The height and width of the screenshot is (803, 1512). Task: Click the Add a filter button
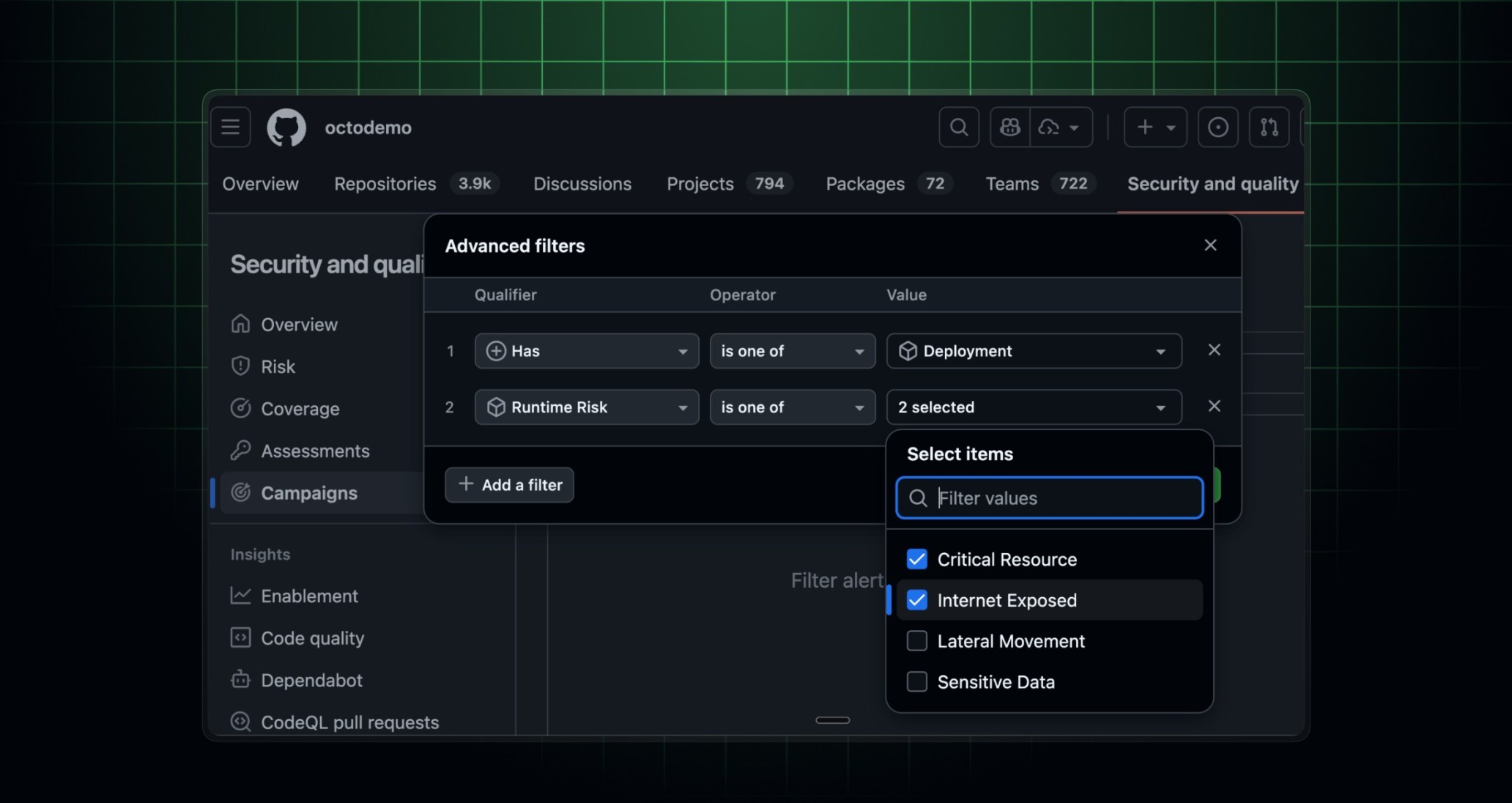(x=508, y=485)
